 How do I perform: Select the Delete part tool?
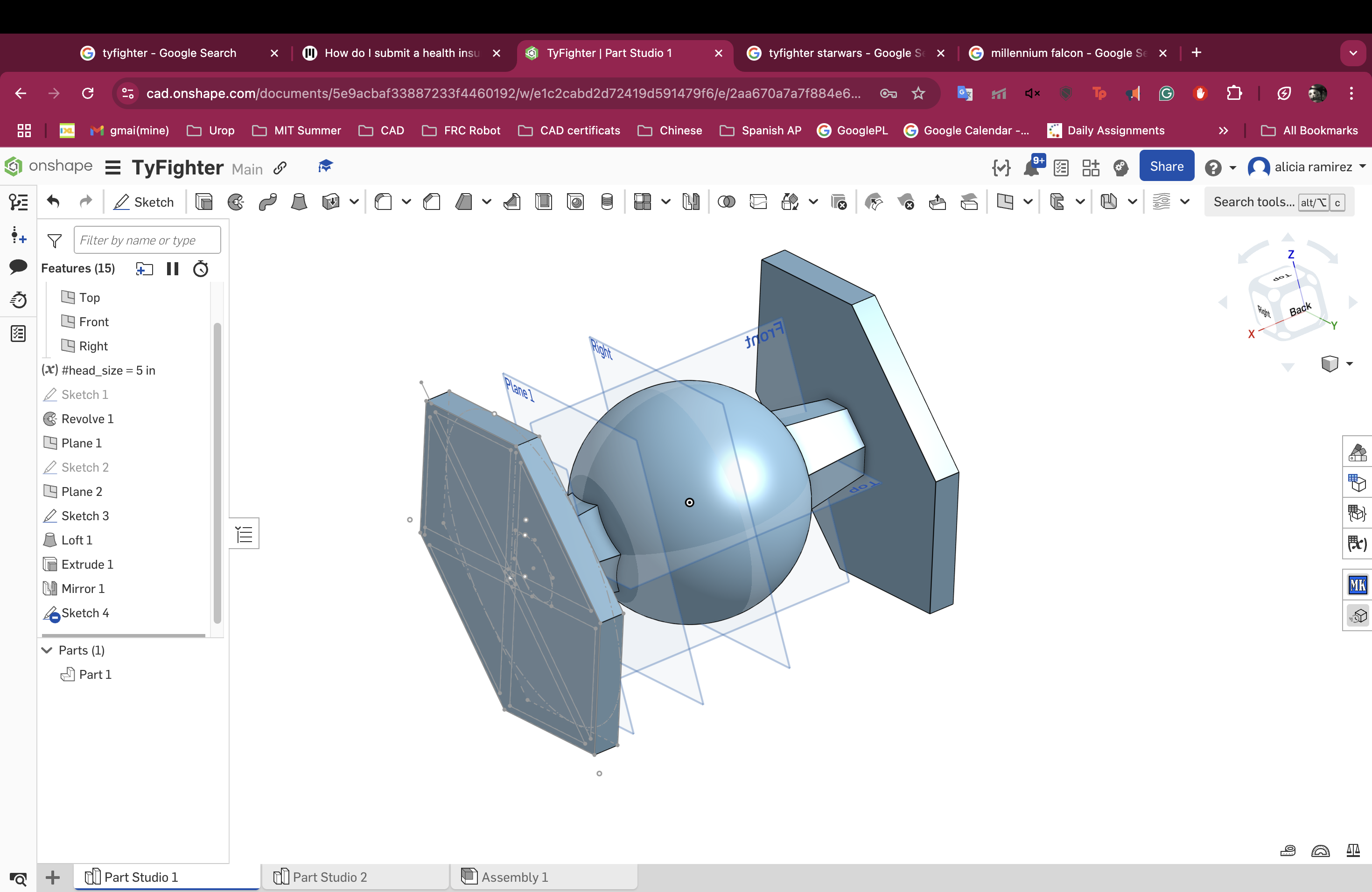point(839,202)
